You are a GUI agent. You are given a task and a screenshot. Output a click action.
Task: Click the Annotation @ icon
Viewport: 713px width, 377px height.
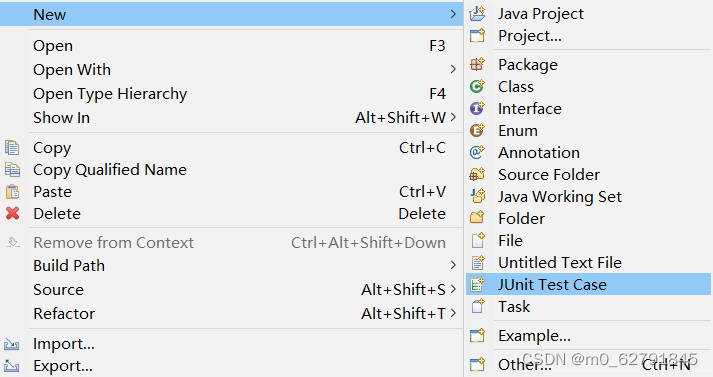[x=477, y=152]
